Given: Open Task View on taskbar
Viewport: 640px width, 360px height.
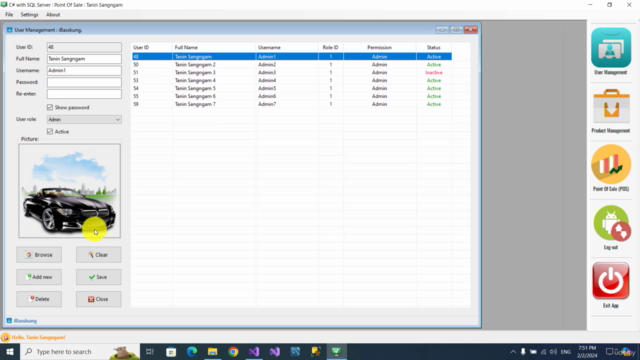Looking at the screenshot, I should coord(150,351).
